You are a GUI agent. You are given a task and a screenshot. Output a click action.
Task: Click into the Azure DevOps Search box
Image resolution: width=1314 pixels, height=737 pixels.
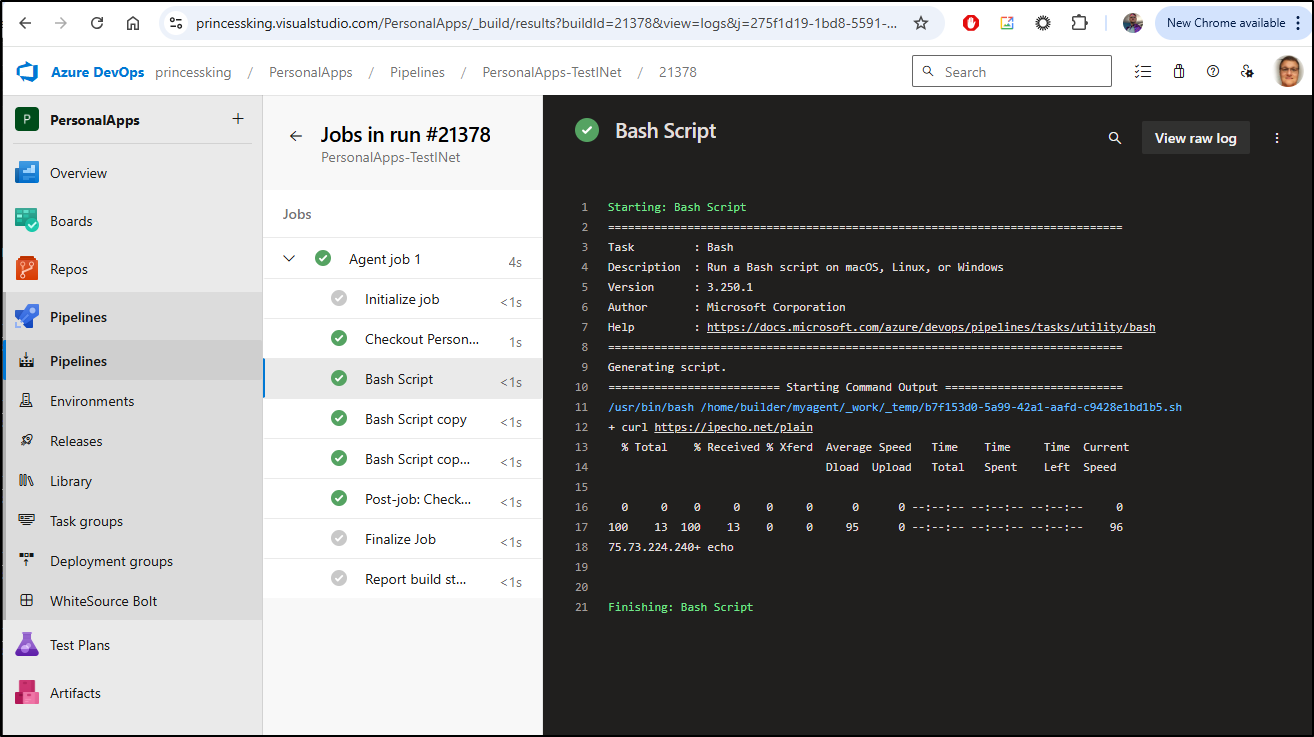tap(1012, 72)
